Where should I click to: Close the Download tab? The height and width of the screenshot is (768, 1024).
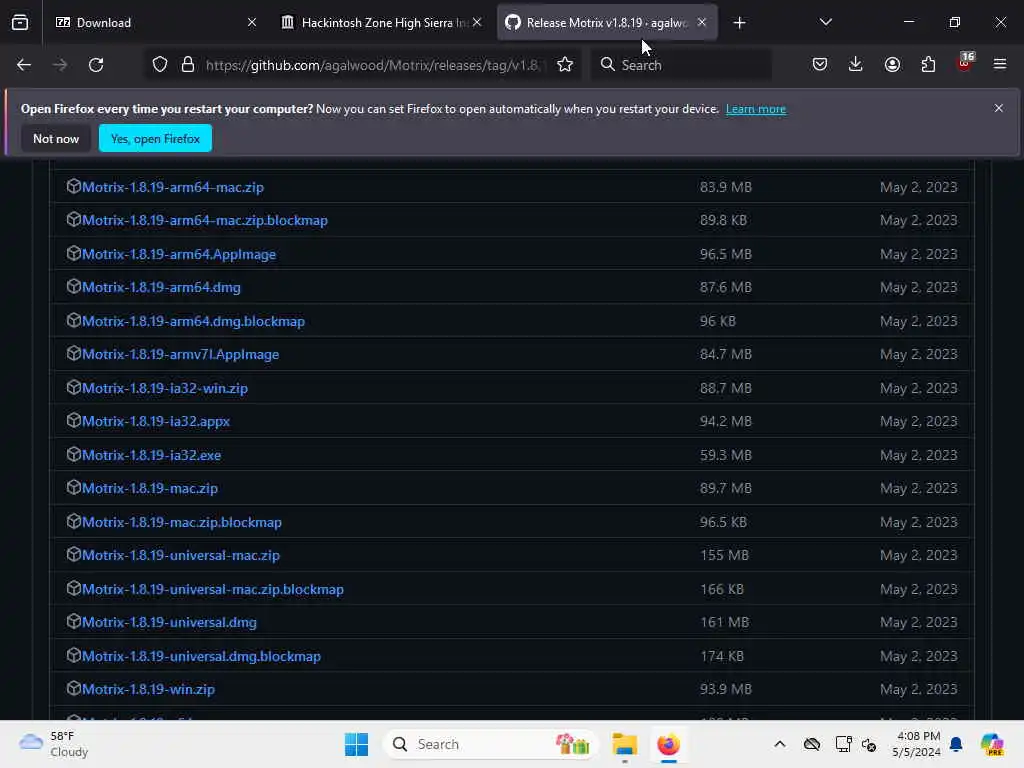pyautogui.click(x=252, y=23)
